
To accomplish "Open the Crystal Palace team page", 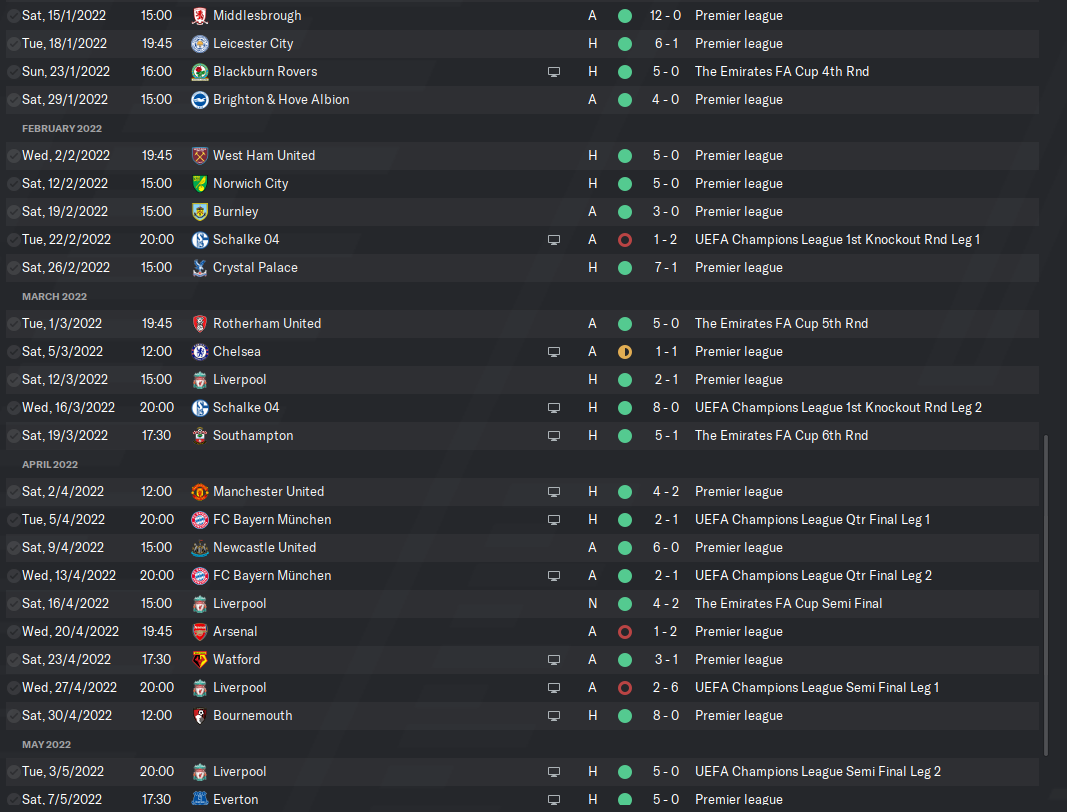I will pos(255,268).
